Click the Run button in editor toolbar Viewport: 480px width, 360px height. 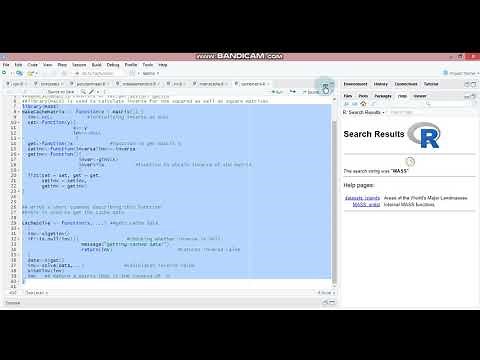click(x=277, y=92)
